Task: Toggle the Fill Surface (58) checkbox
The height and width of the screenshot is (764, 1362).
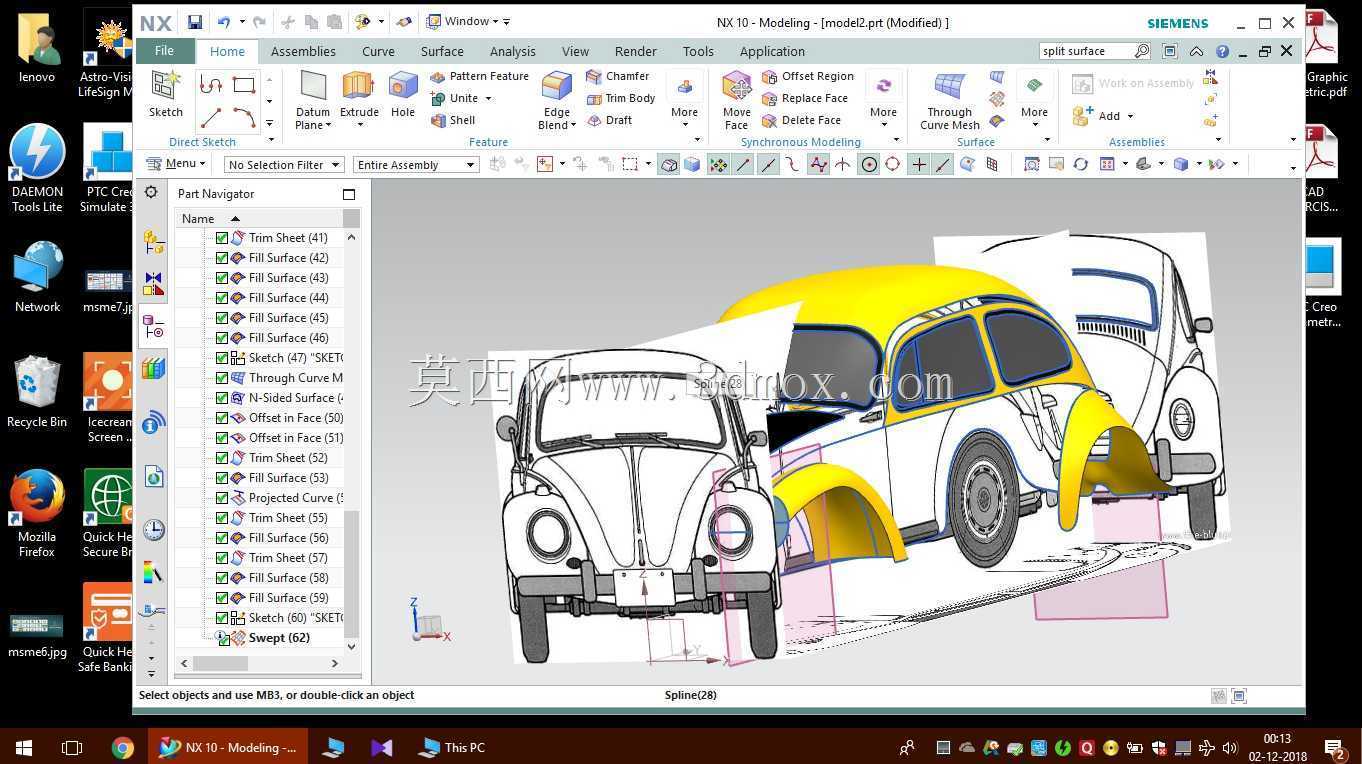Action: (222, 578)
